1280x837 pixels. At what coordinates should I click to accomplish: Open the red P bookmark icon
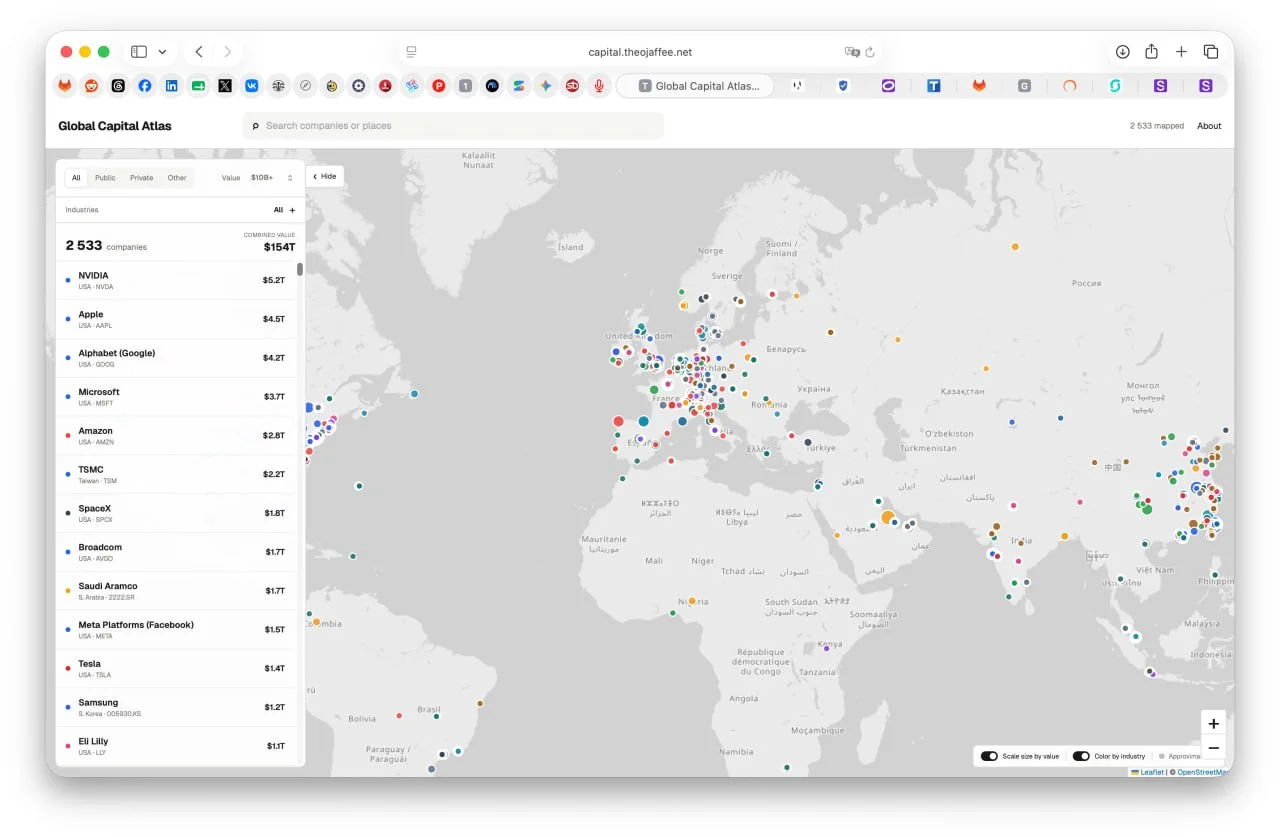click(x=438, y=86)
